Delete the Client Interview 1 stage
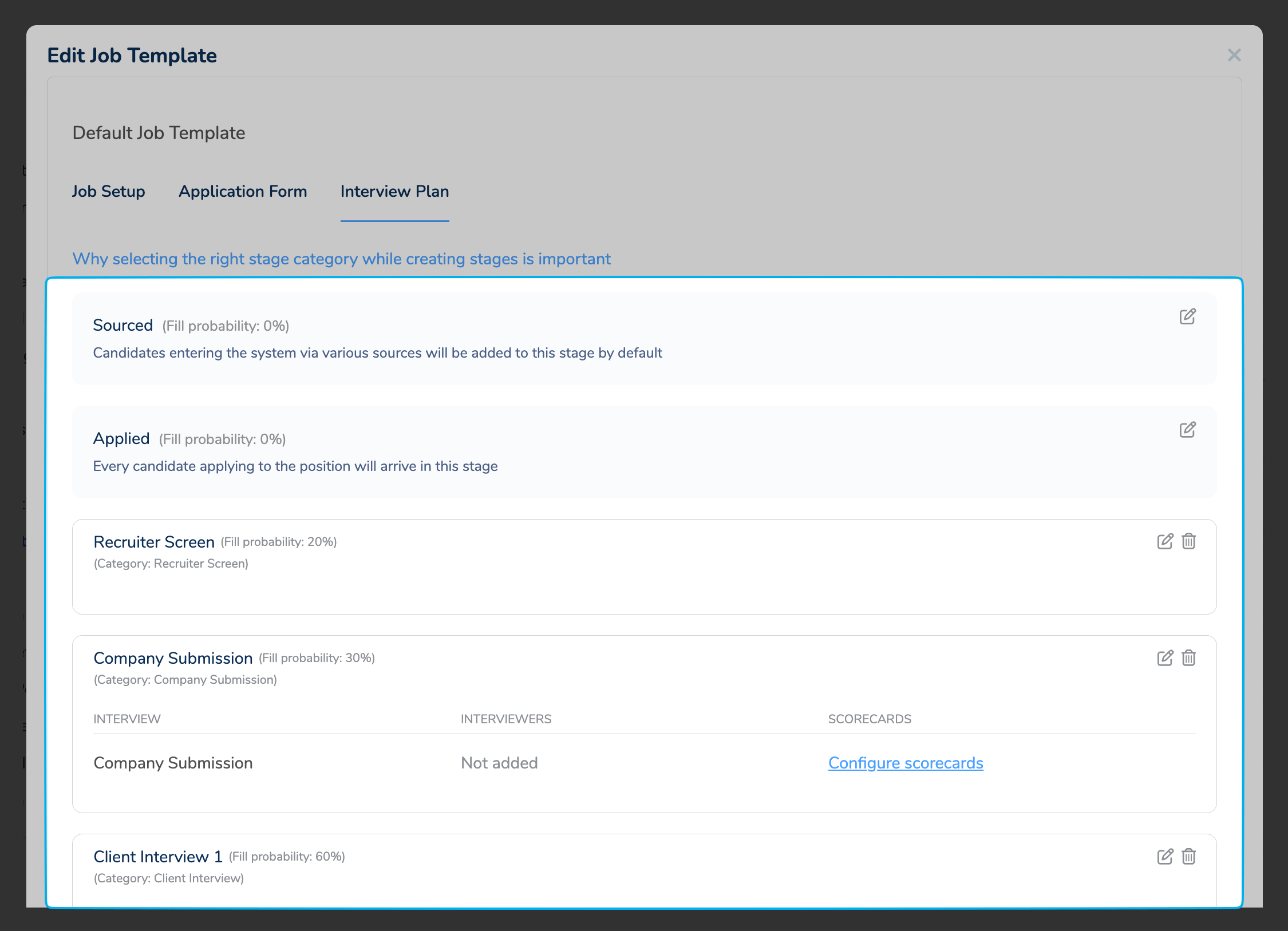The height and width of the screenshot is (931, 1288). [1189, 857]
